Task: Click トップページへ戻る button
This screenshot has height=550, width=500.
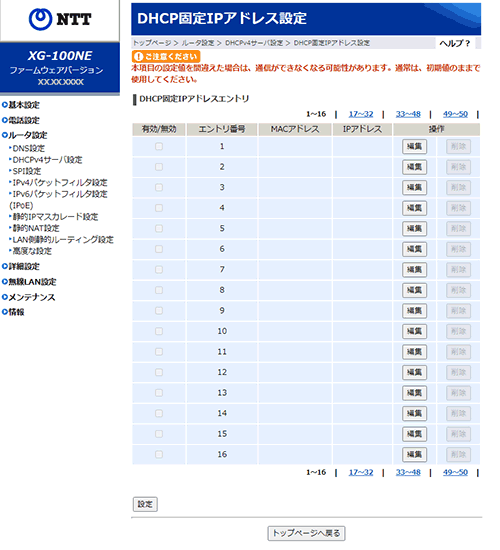Action: pos(306,533)
